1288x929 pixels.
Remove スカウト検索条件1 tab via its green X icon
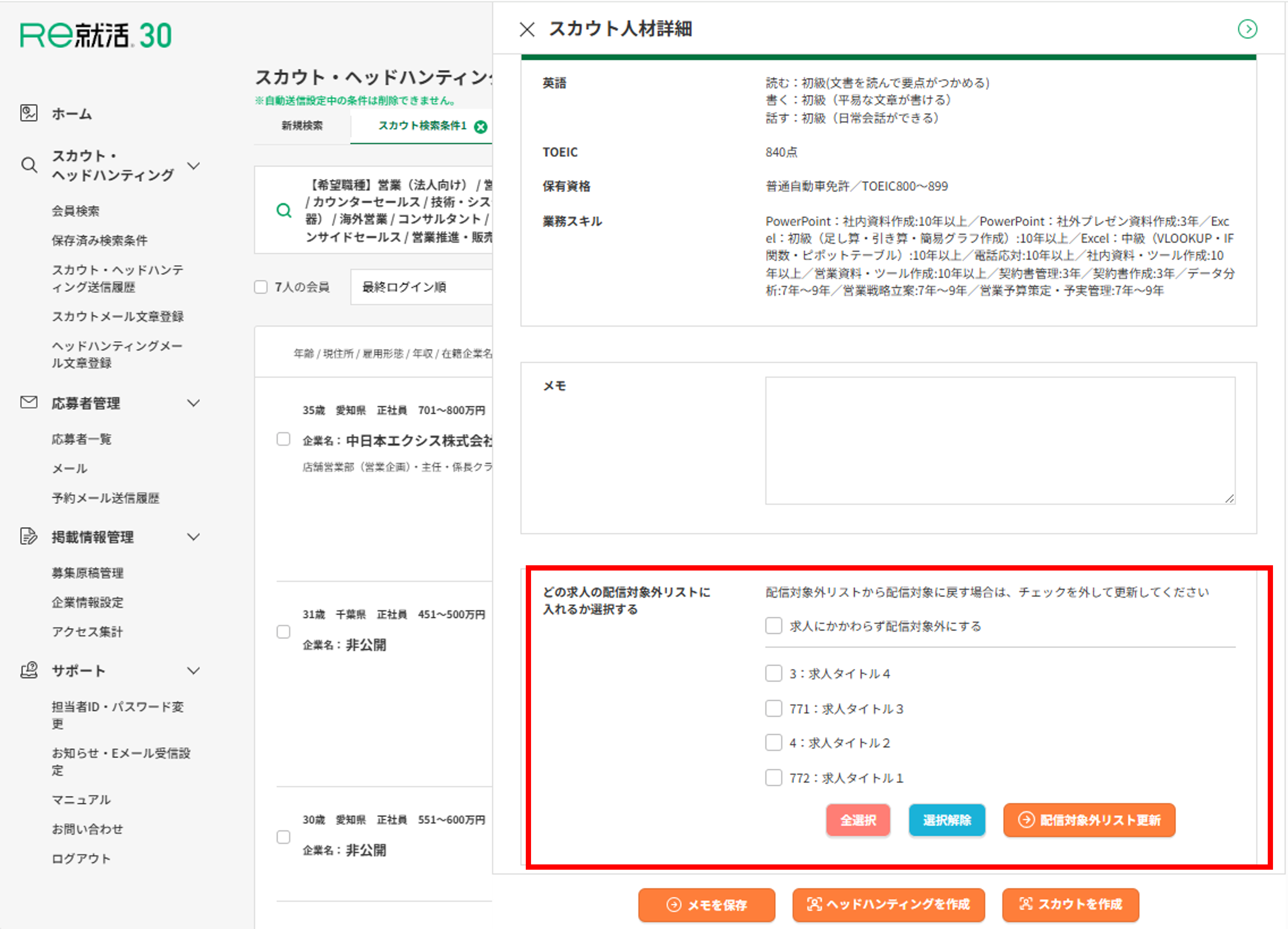tap(480, 126)
